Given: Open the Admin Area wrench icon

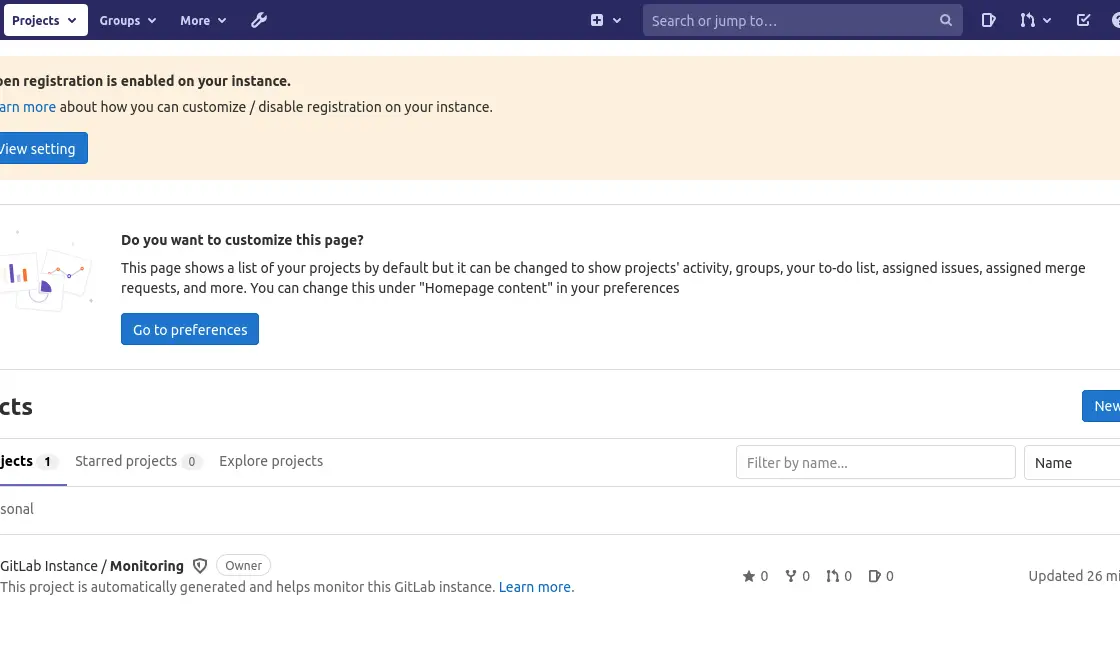Looking at the screenshot, I should pyautogui.click(x=259, y=20).
